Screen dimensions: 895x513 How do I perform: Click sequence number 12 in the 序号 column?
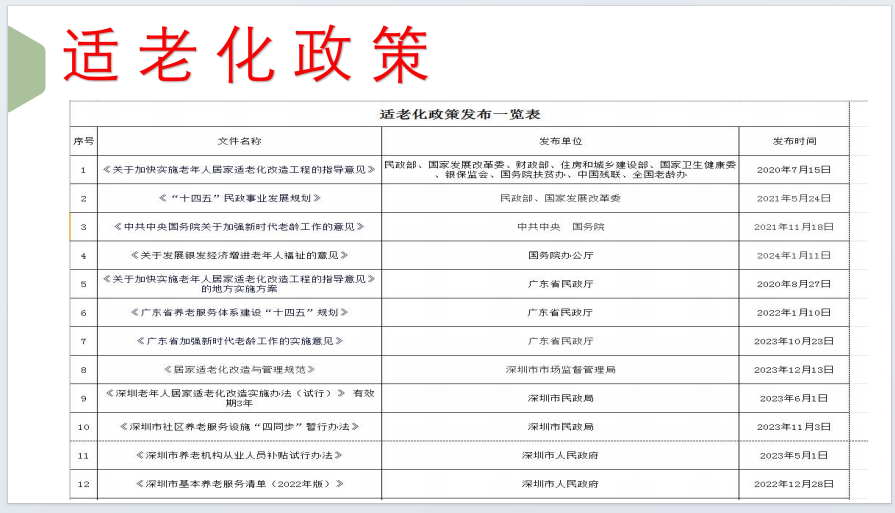pos(83,483)
